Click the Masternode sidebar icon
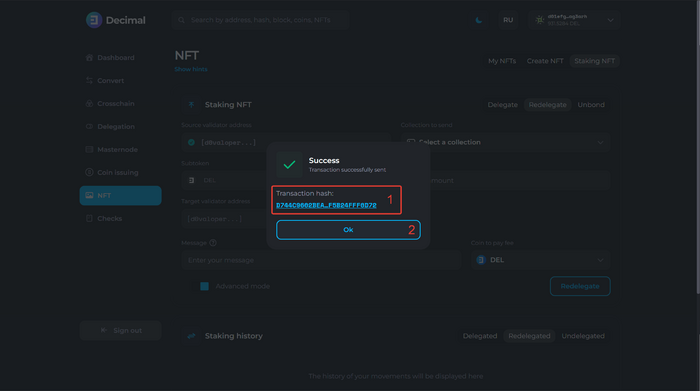Viewport: 700px width, 391px height. tap(89, 150)
